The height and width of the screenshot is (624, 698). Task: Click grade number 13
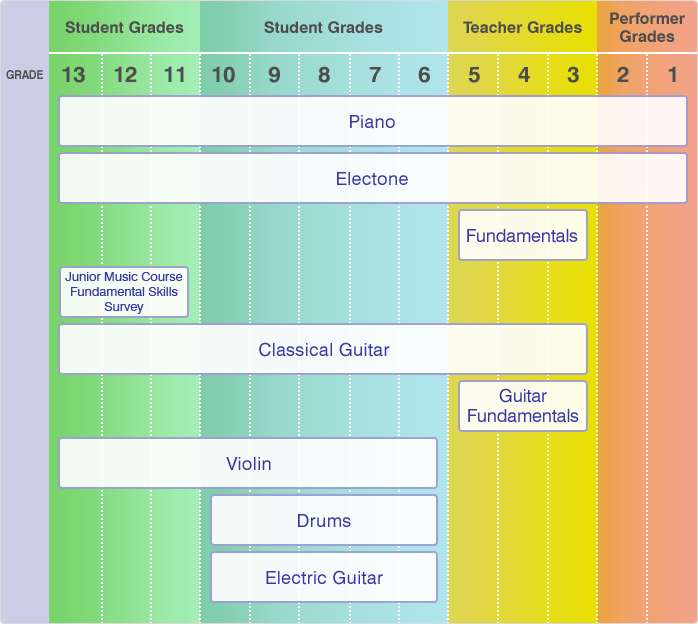[x=73, y=75]
